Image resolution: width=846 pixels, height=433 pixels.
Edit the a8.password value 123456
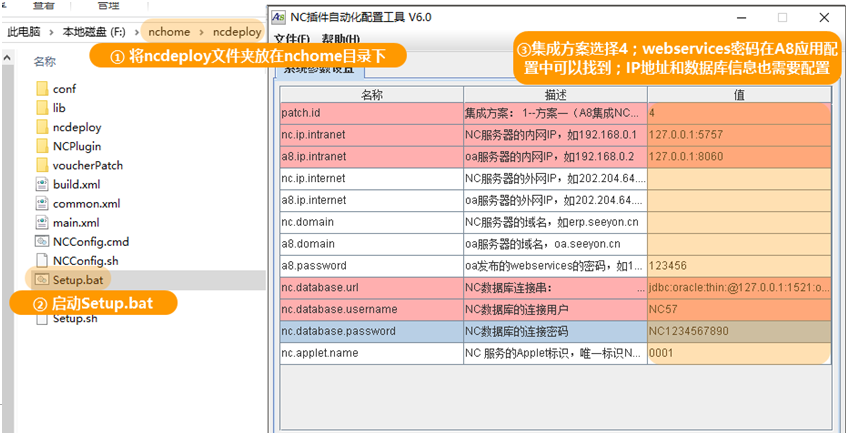[x=739, y=266]
